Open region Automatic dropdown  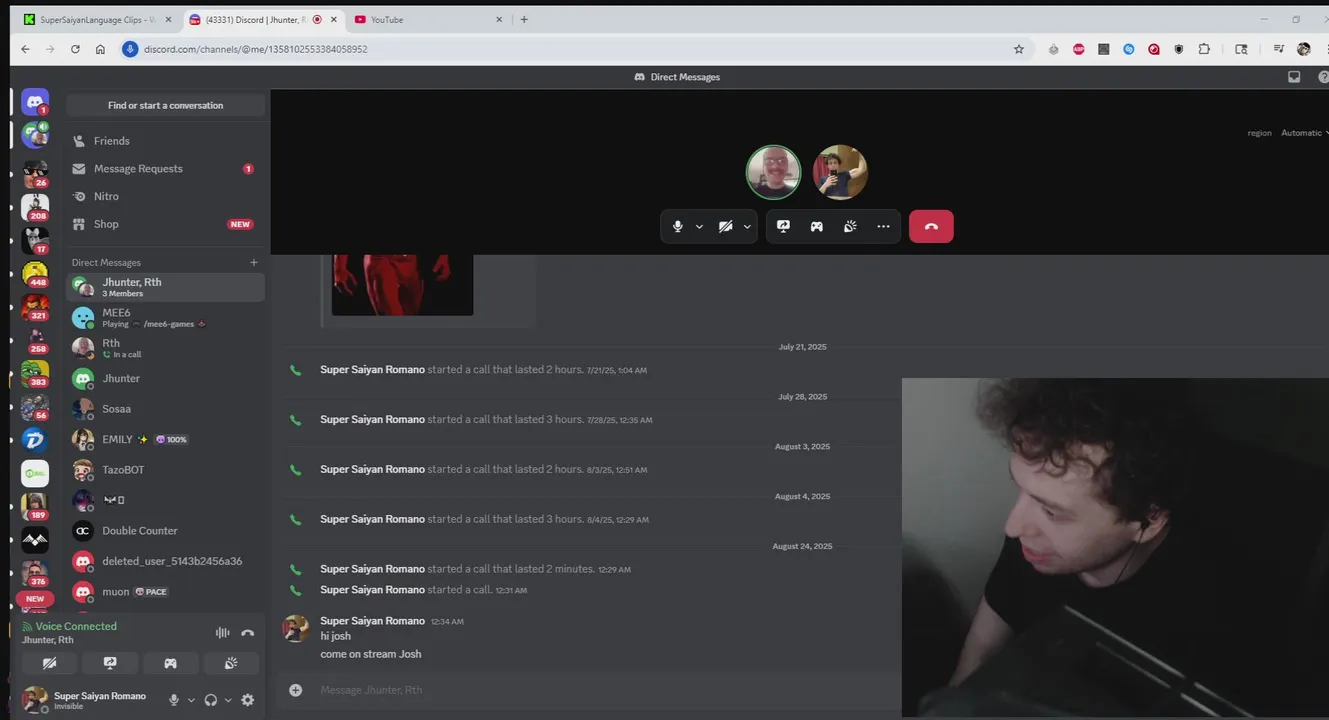pos(1303,133)
